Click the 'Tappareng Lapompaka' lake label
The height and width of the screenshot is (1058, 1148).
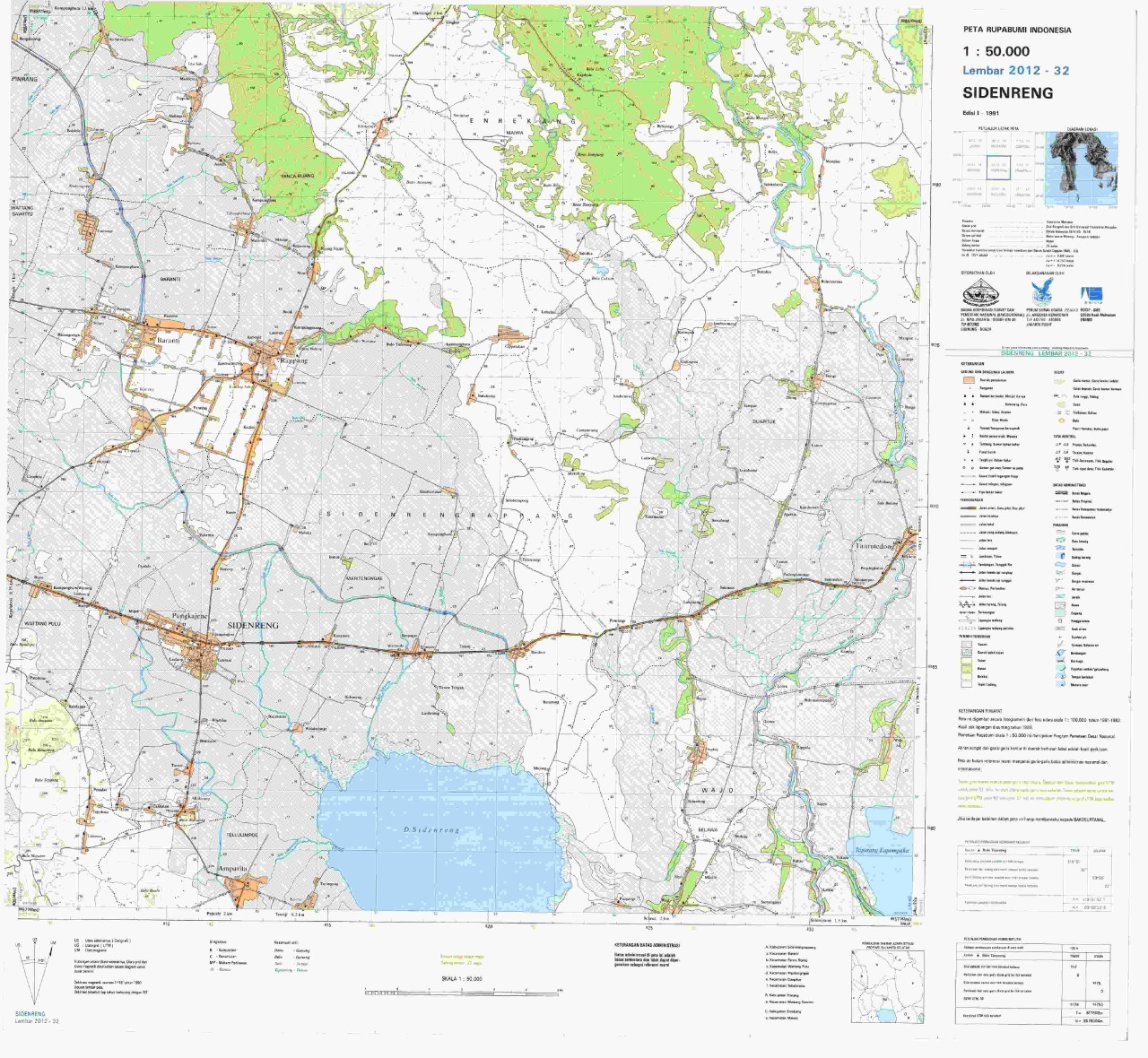click(883, 850)
